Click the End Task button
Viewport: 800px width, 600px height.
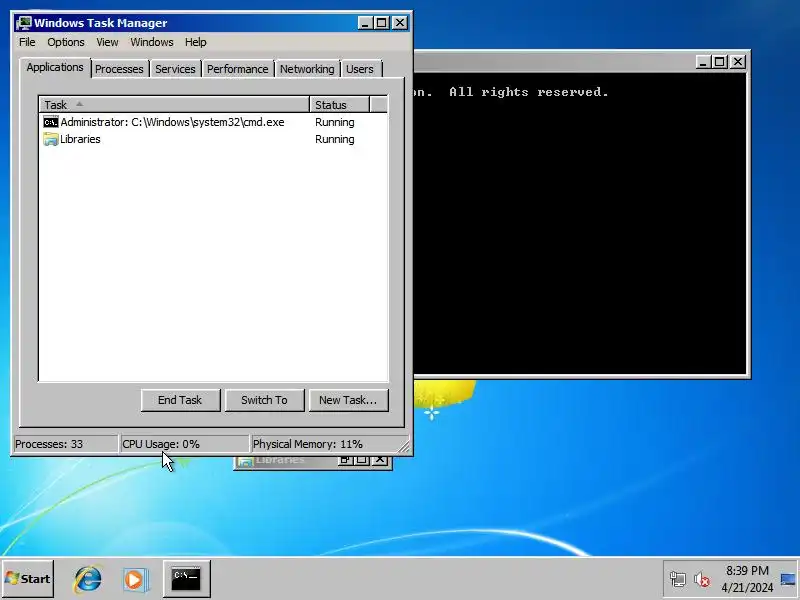click(180, 400)
